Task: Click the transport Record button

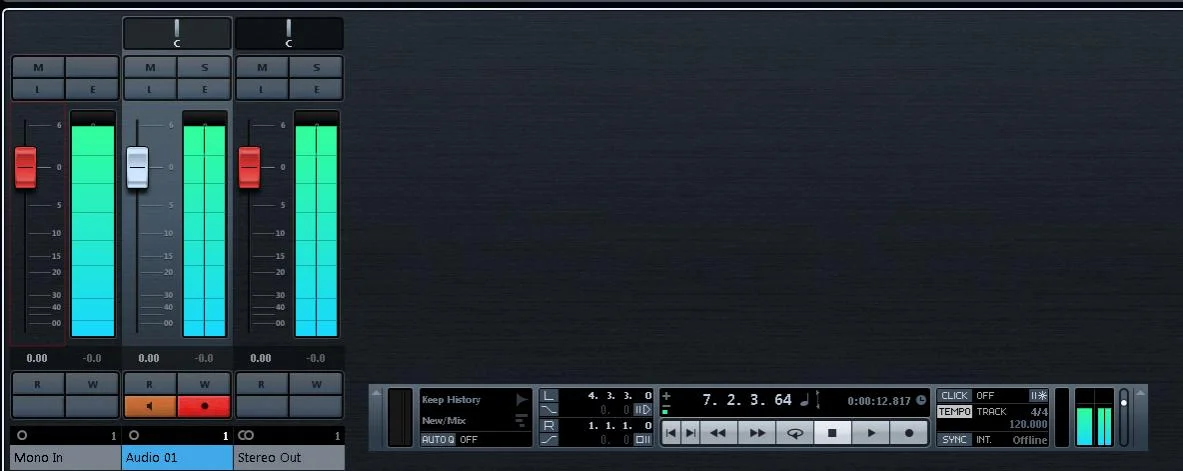Action: coord(908,433)
